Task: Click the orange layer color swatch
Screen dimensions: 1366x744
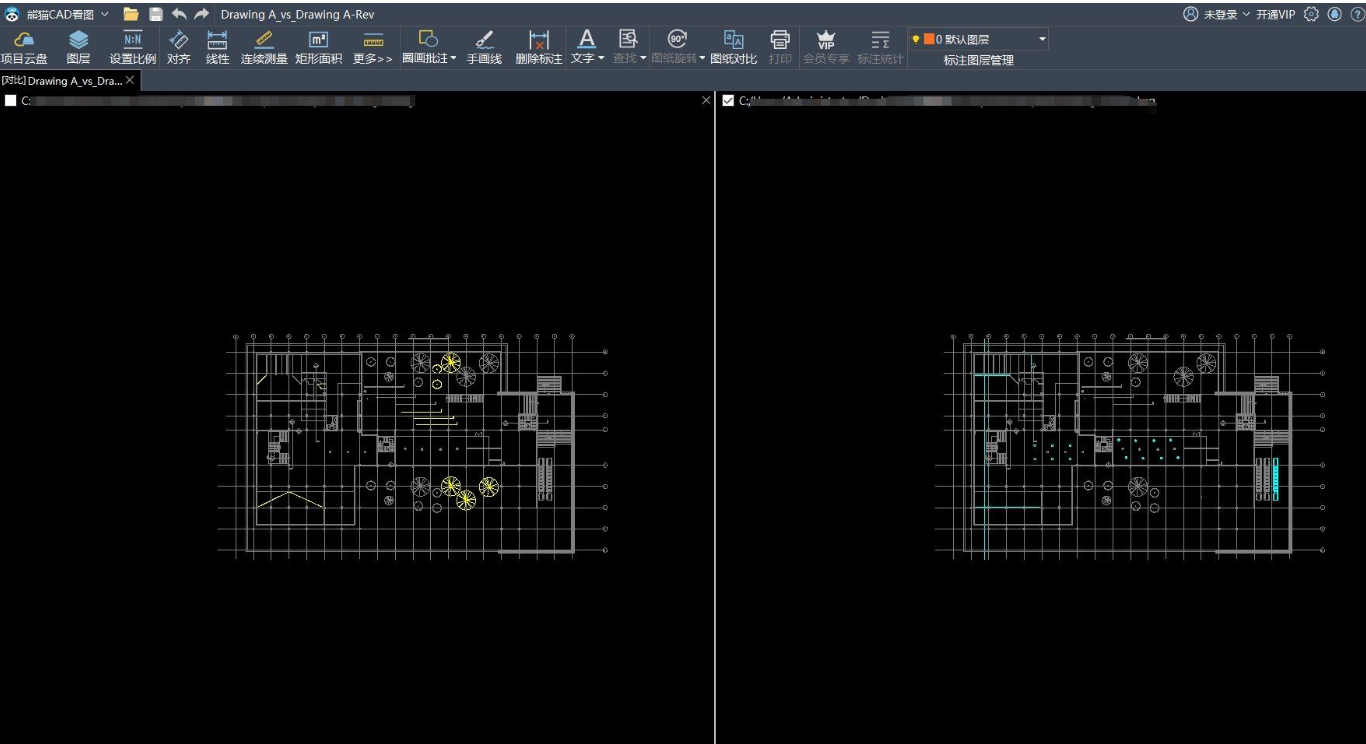Action: (929, 39)
